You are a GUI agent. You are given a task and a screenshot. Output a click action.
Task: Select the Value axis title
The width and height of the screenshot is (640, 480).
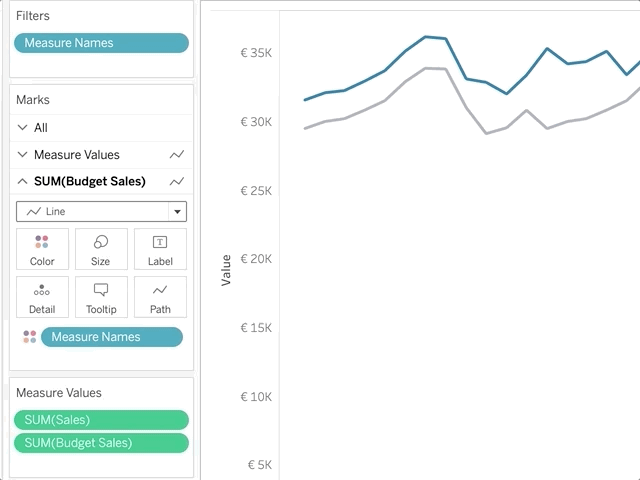[226, 270]
